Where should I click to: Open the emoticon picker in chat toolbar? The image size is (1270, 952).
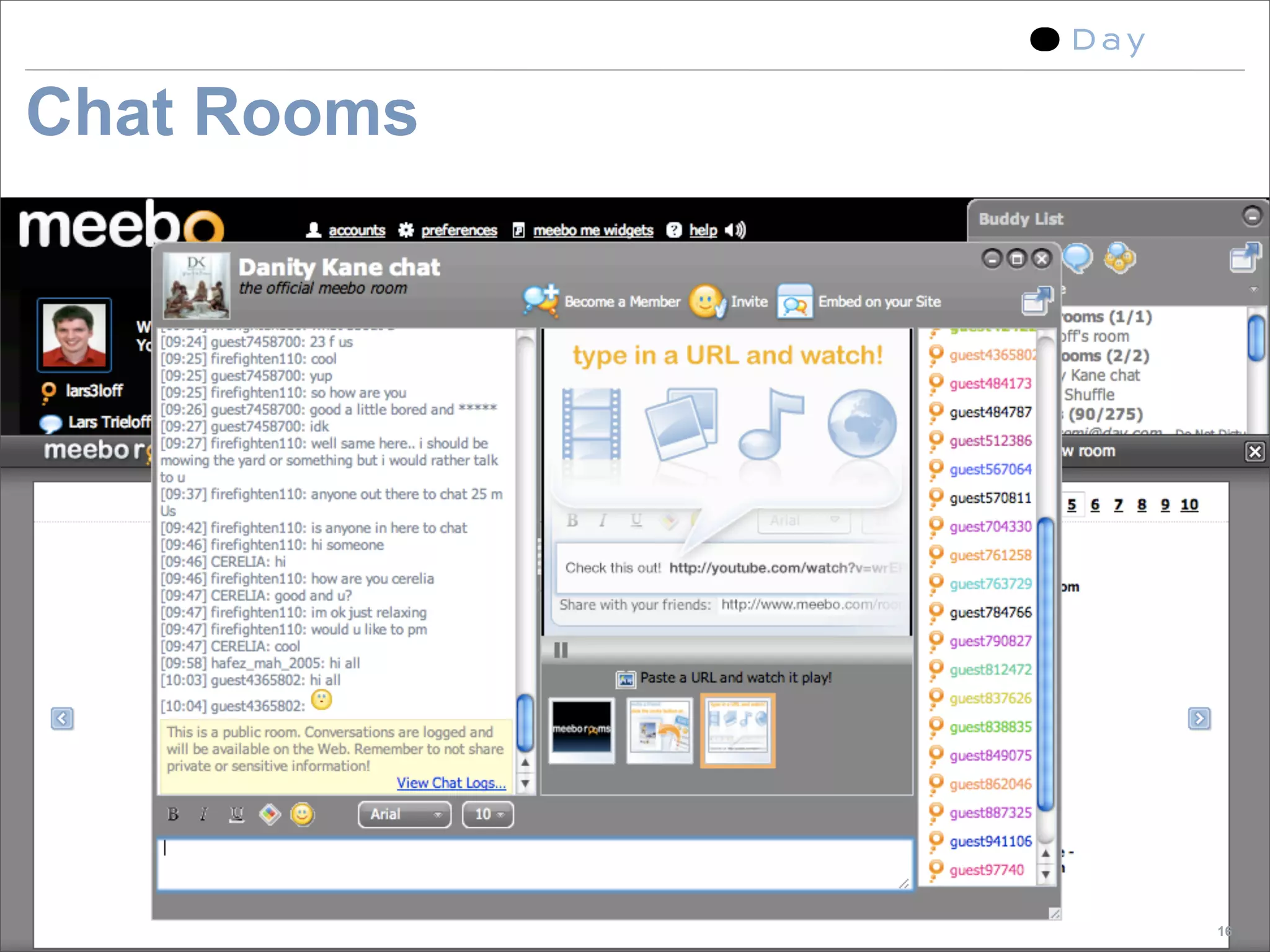click(x=303, y=814)
